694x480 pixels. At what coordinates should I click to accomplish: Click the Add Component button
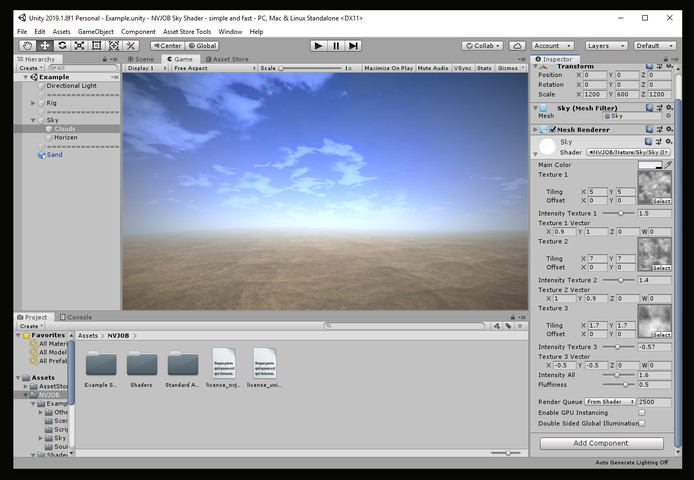click(x=601, y=443)
